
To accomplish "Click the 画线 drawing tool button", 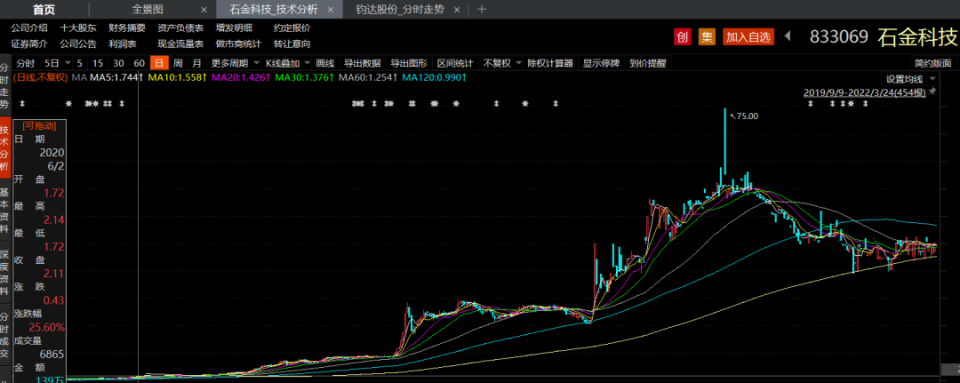I will tap(325, 63).
